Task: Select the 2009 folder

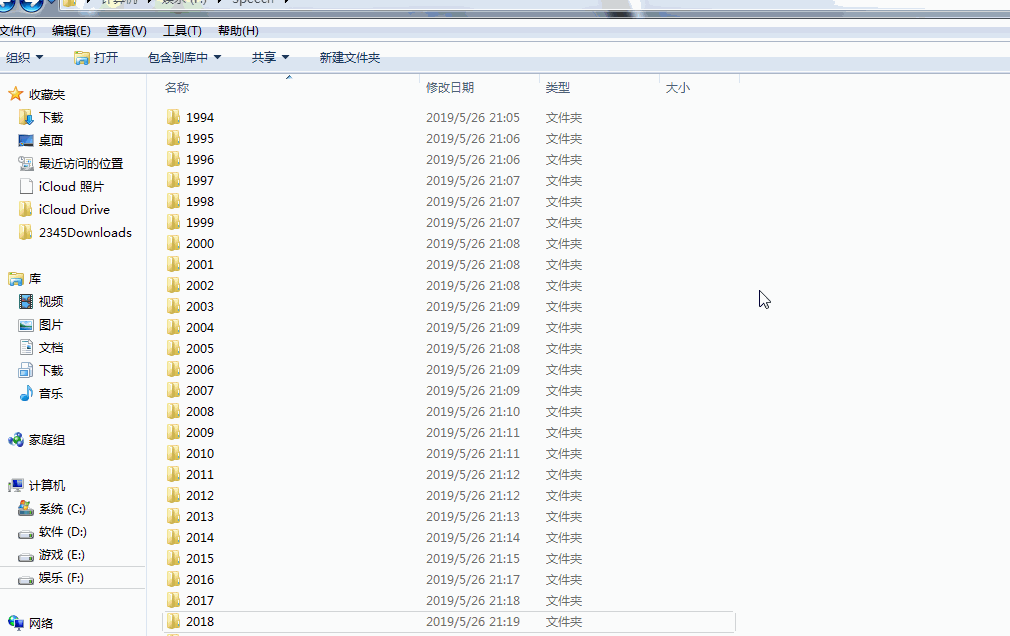Action: click(200, 432)
